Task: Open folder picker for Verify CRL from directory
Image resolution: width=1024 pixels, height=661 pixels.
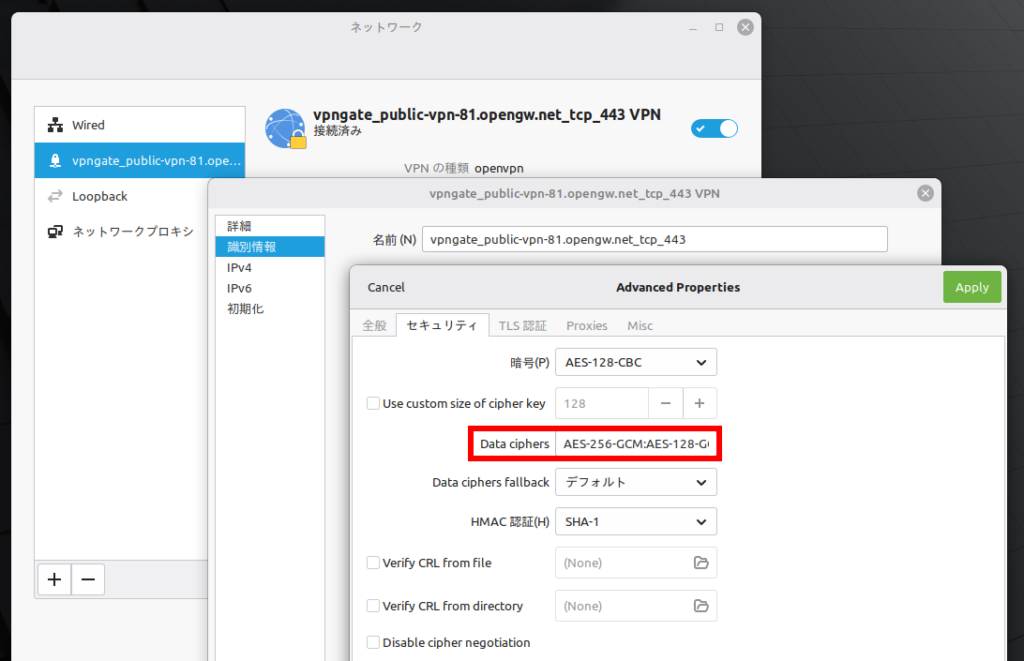Action: (700, 605)
